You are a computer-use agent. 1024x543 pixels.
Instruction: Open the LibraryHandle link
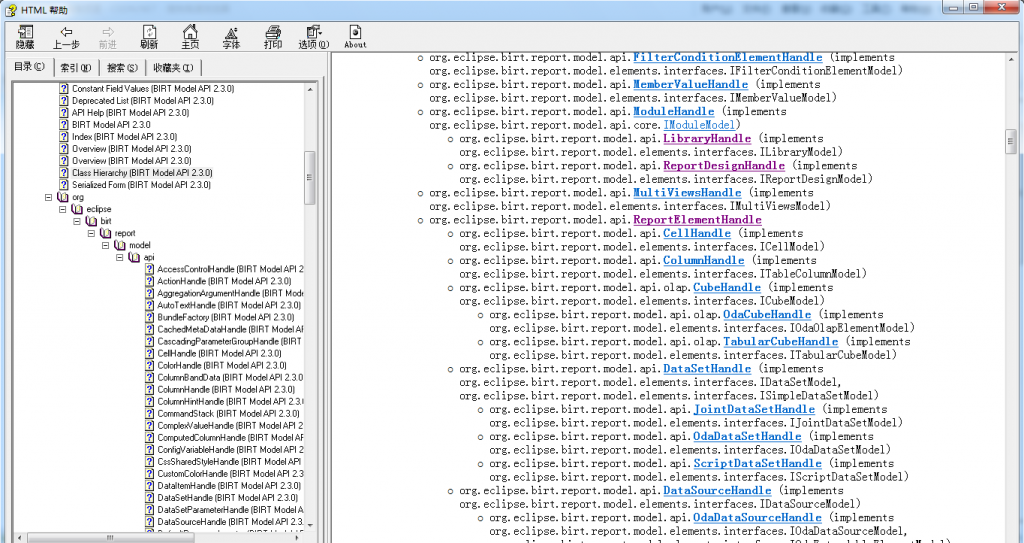(x=707, y=139)
